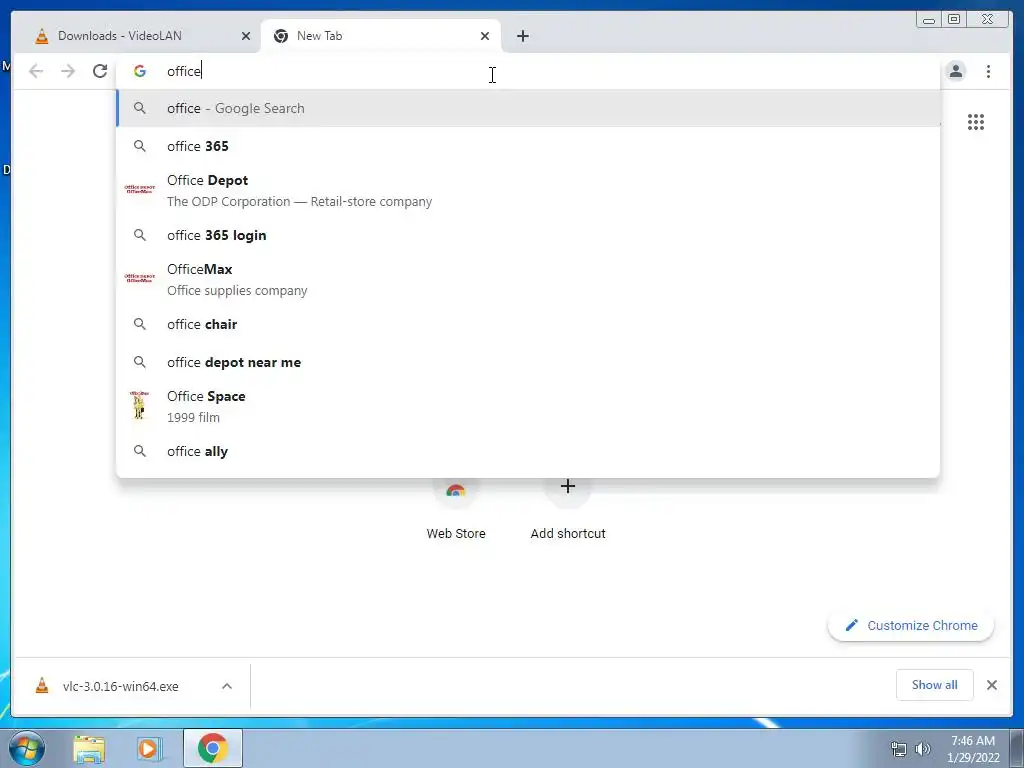Click the taskbar clock showing 7:46 AM
This screenshot has height=768, width=1024.
click(973, 749)
